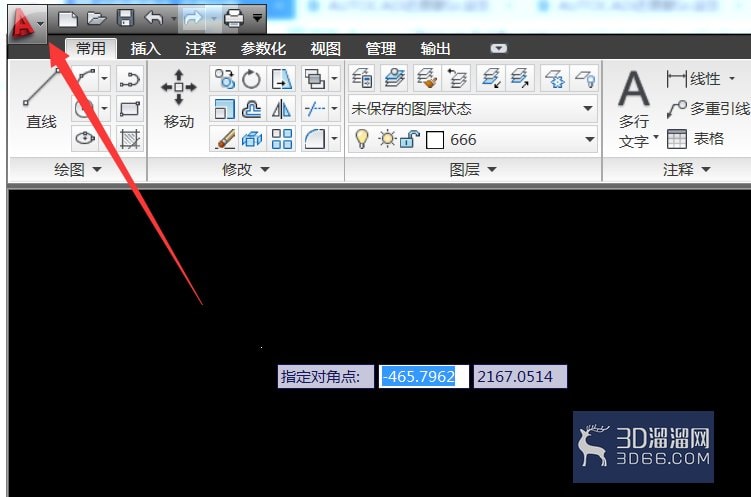Select the Trim tool
Viewport: 751px width, 497px height.
314,109
